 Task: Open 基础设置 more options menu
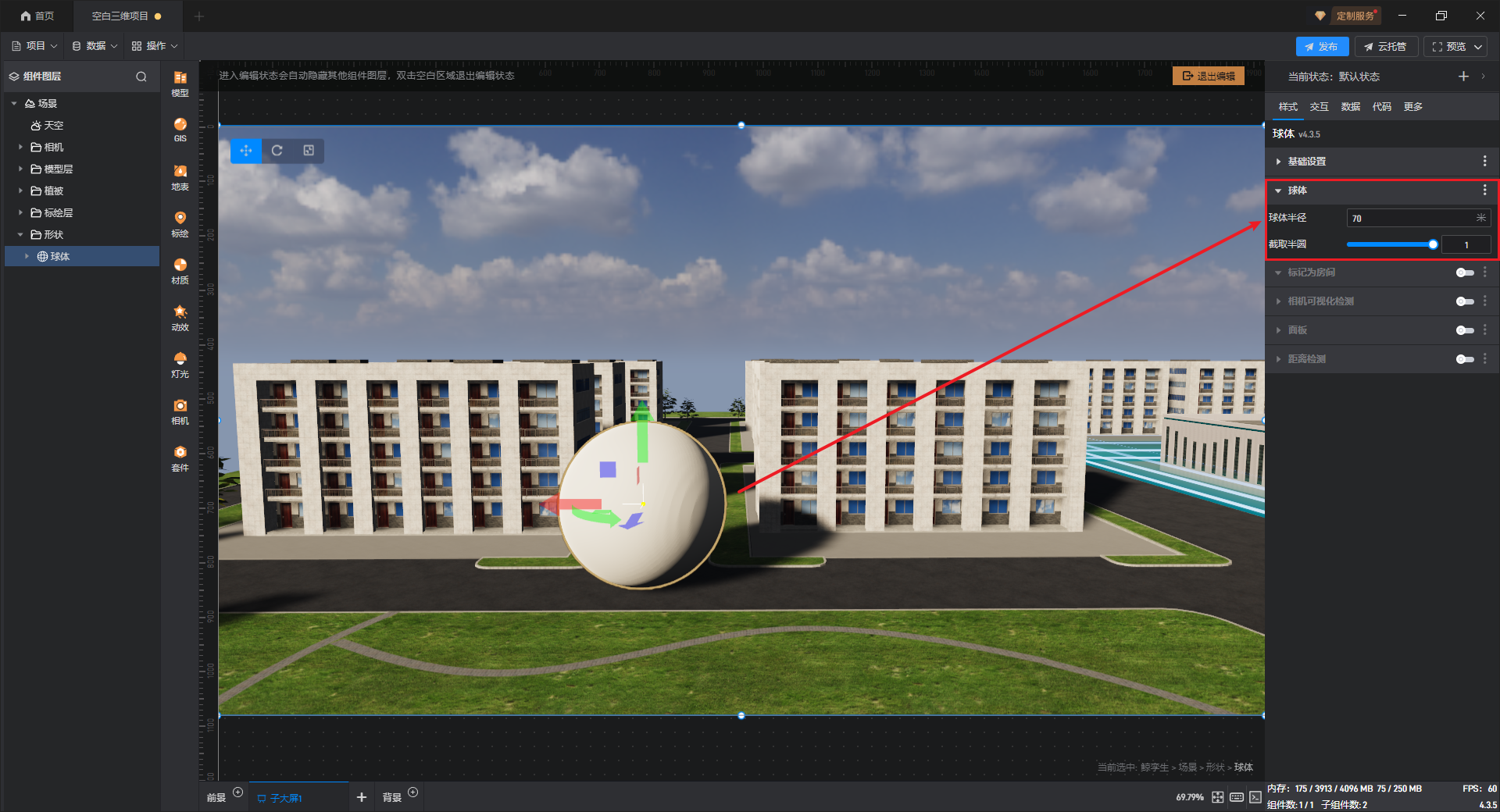1484,162
